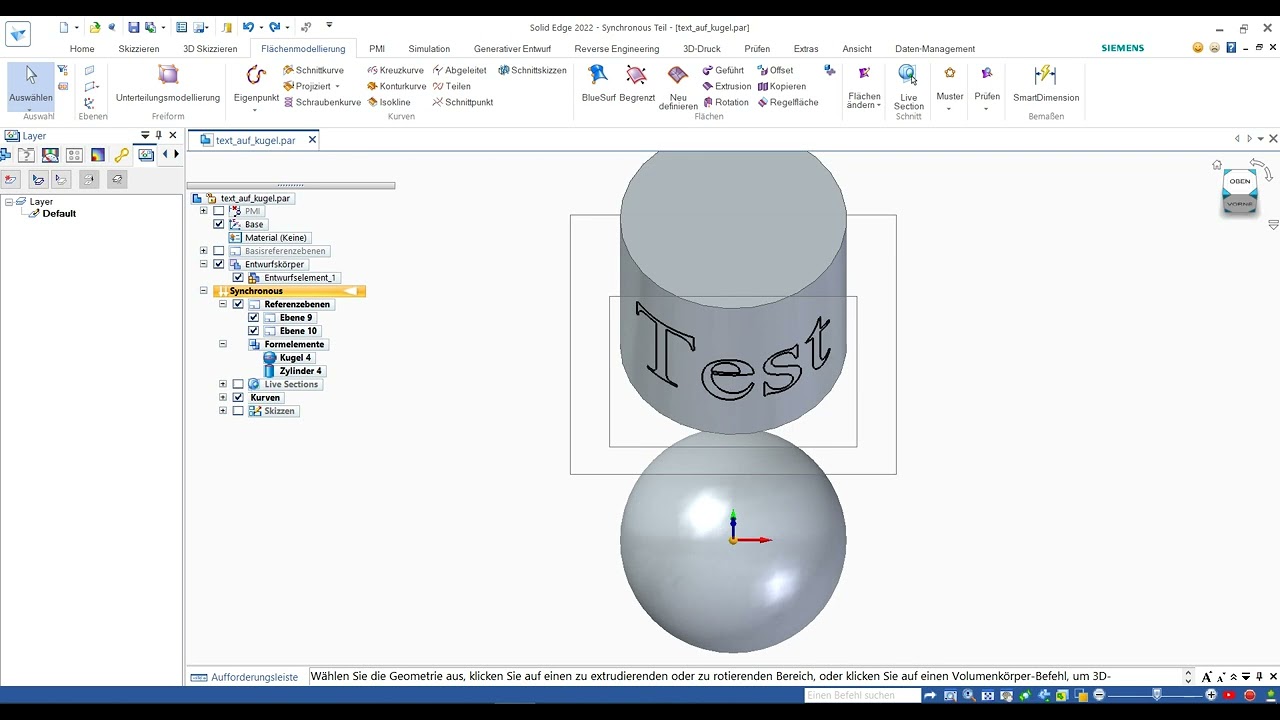1280x720 pixels.
Task: Click the Begrenzt surface tool
Action: [x=636, y=82]
